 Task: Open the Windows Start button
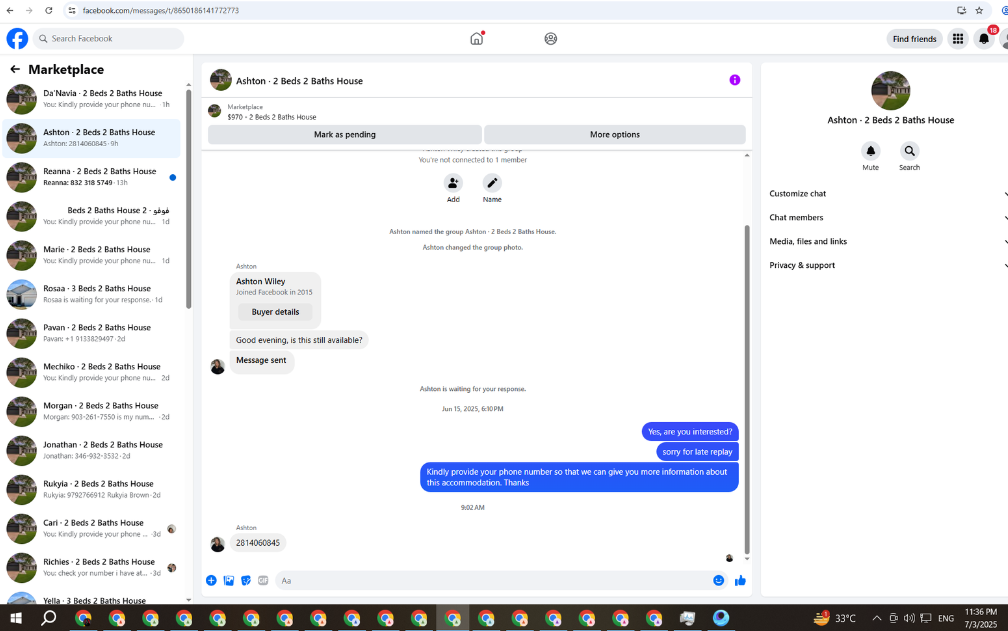[x=16, y=618]
